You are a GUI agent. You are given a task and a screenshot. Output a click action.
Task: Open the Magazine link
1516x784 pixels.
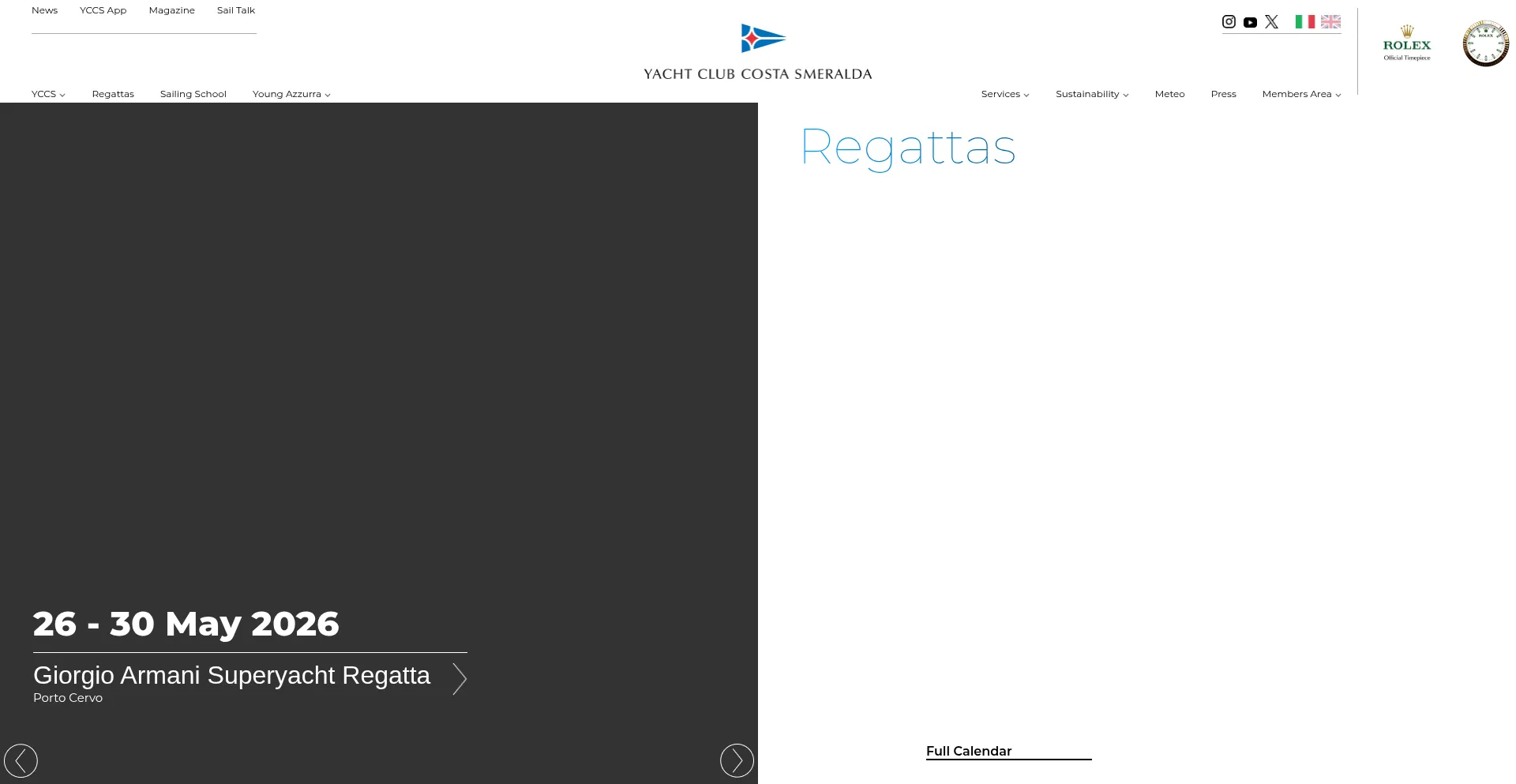coord(171,10)
